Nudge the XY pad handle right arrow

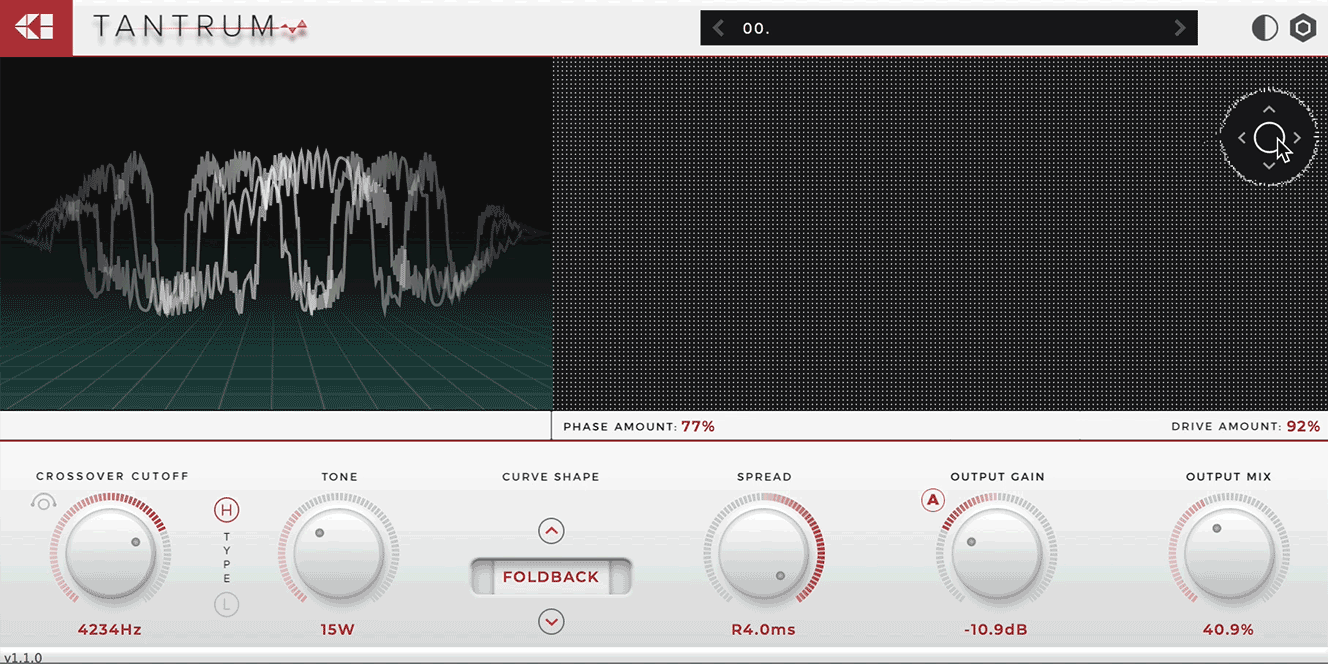[x=1297, y=138]
